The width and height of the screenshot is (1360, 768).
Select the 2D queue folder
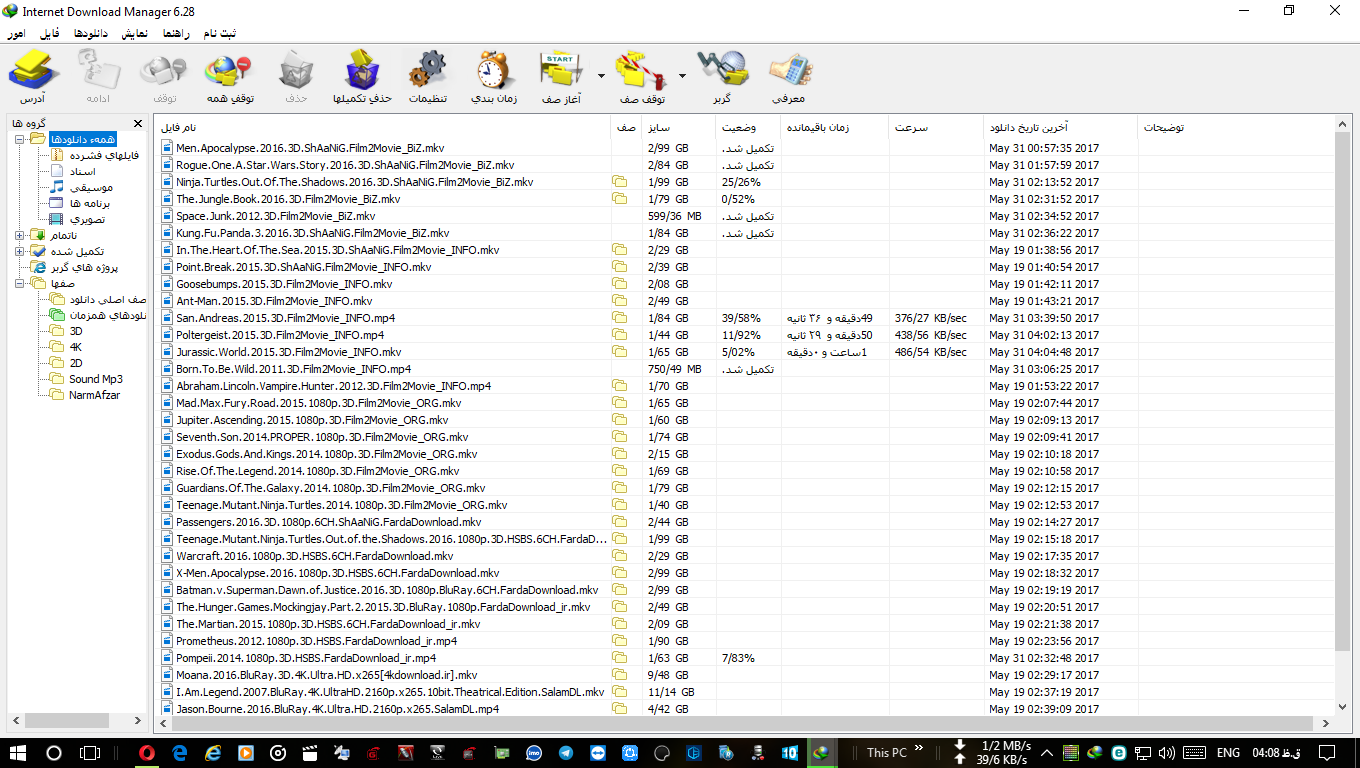(x=76, y=363)
